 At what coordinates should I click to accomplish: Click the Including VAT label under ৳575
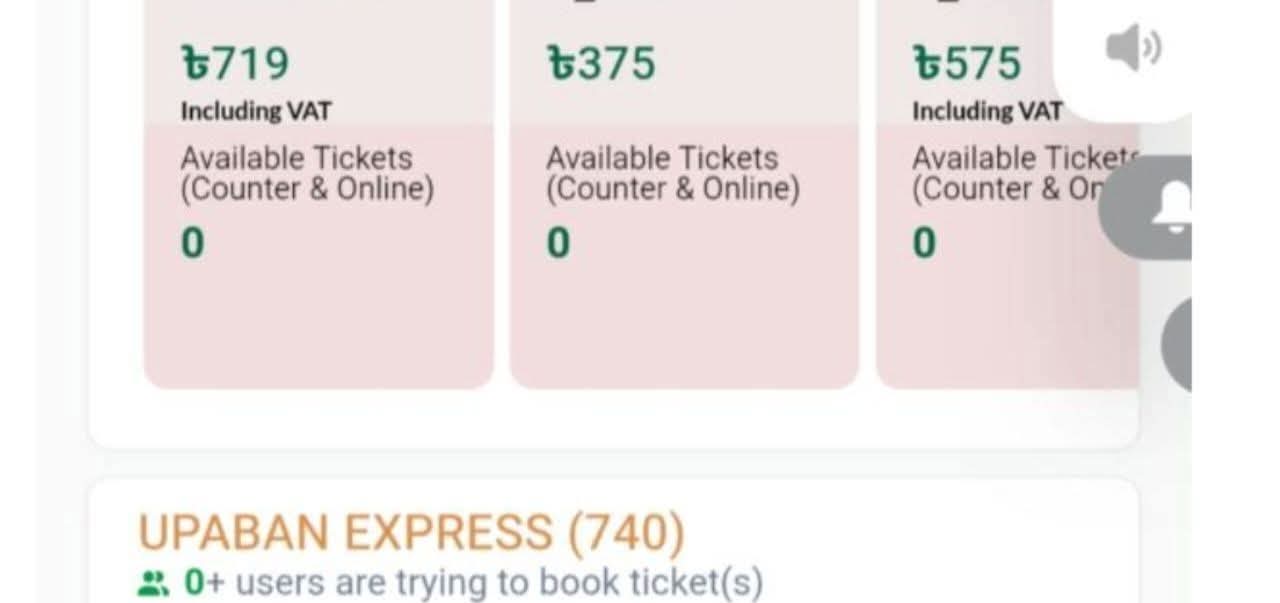pos(987,111)
